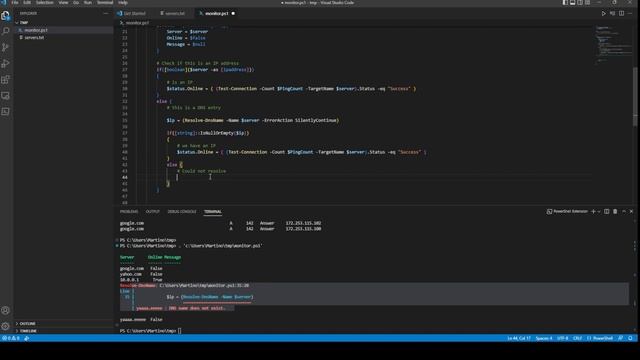640x360 pixels.
Task: Split the editor right
Action: click(621, 13)
